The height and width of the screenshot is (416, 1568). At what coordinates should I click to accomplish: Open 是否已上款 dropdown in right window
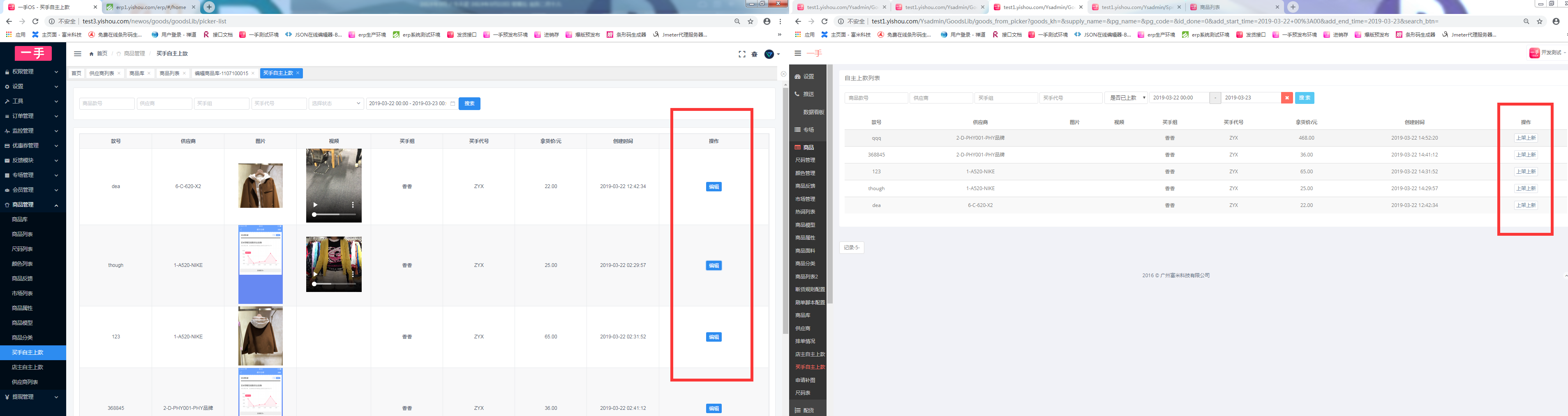pyautogui.click(x=1126, y=98)
